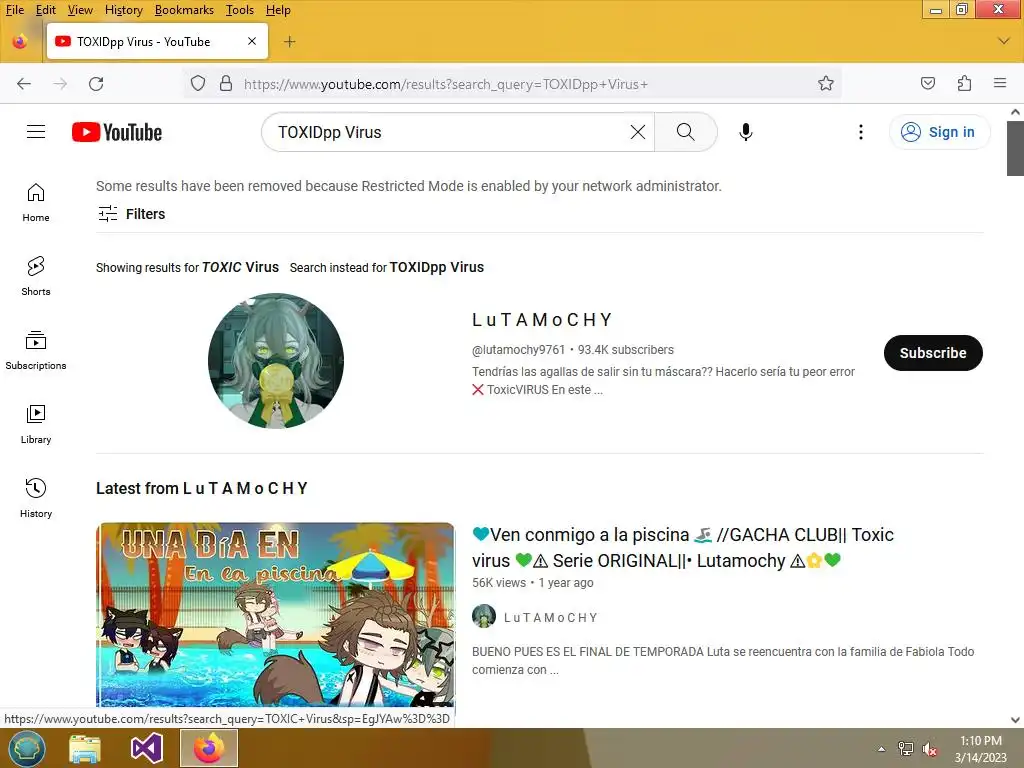Click the vertical scrollbar thumb
This screenshot has width=1024, height=768.
tap(1015, 148)
